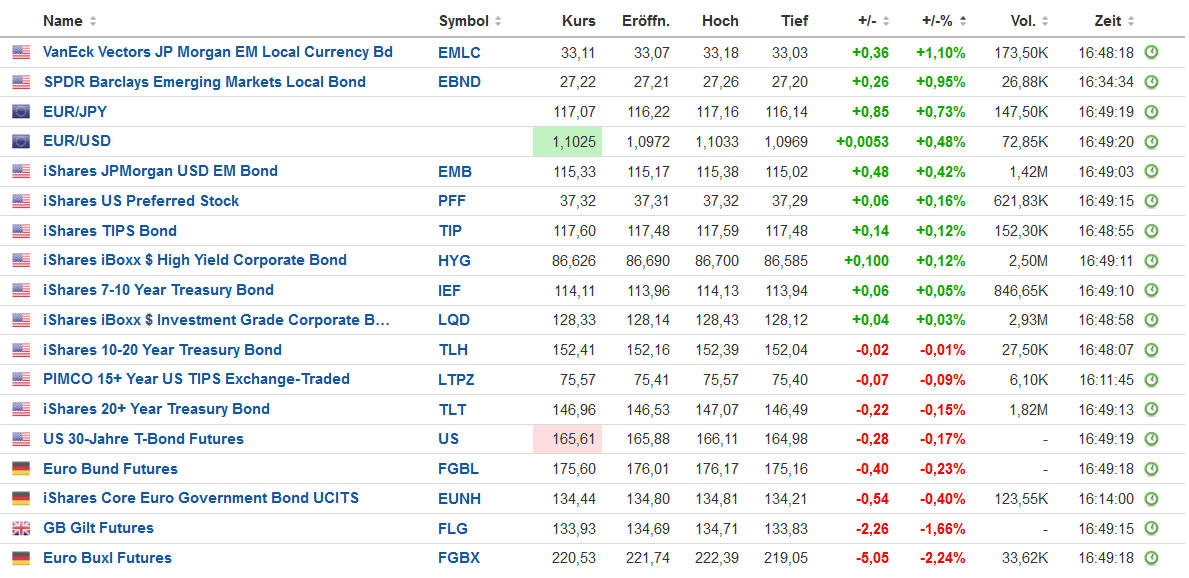Open the PIMCO 15+ Year US TIPS link
1189x578 pixels.
(x=196, y=379)
